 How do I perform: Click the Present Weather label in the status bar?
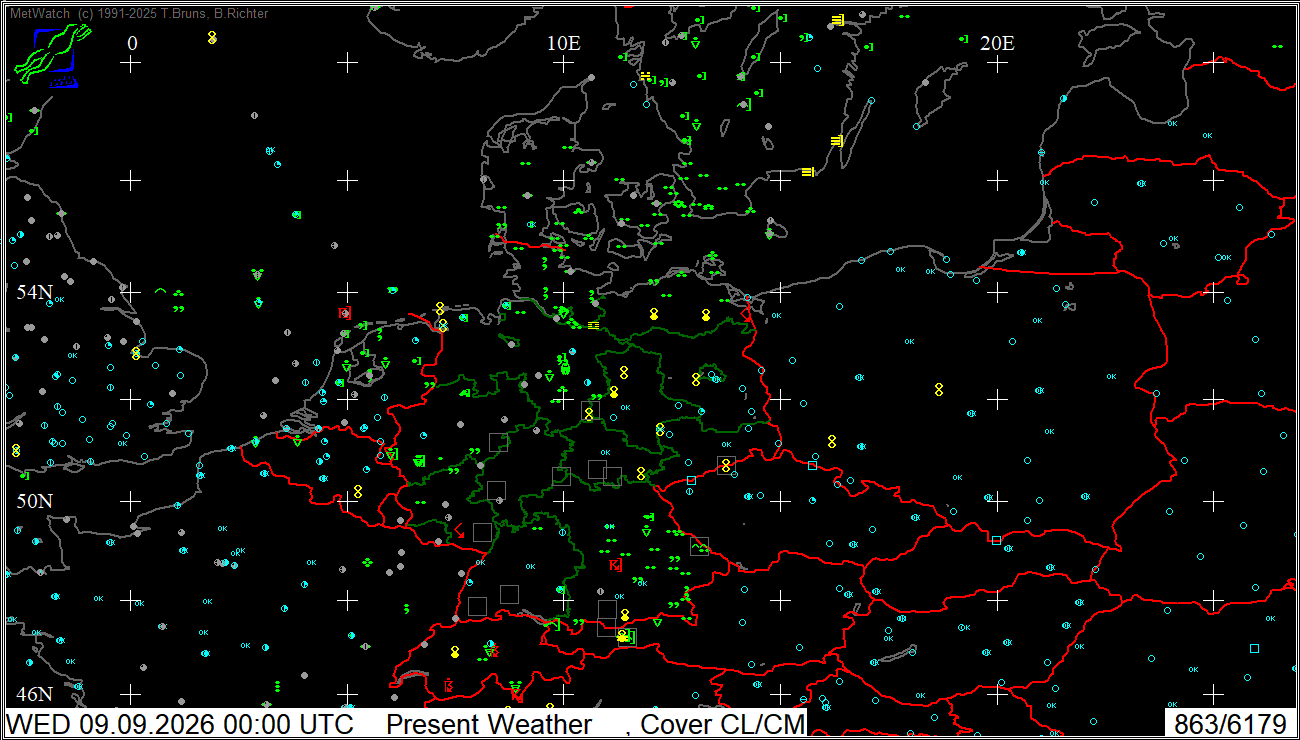489,724
